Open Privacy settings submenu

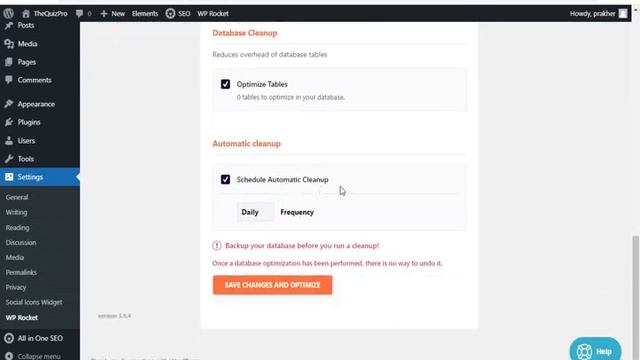pos(16,287)
